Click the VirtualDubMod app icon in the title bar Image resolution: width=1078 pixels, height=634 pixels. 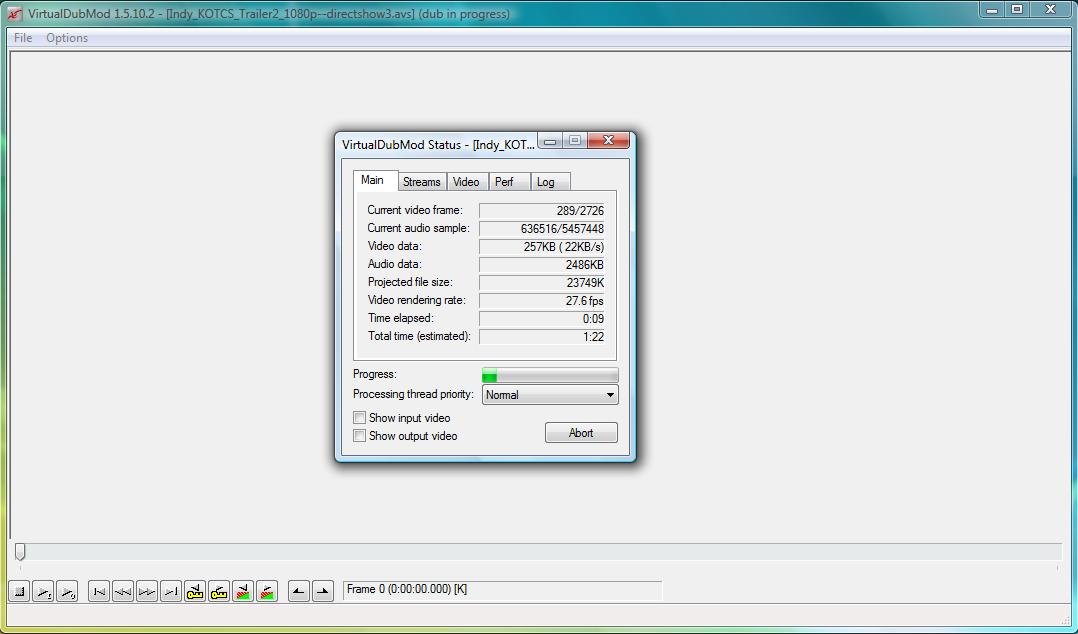click(14, 14)
